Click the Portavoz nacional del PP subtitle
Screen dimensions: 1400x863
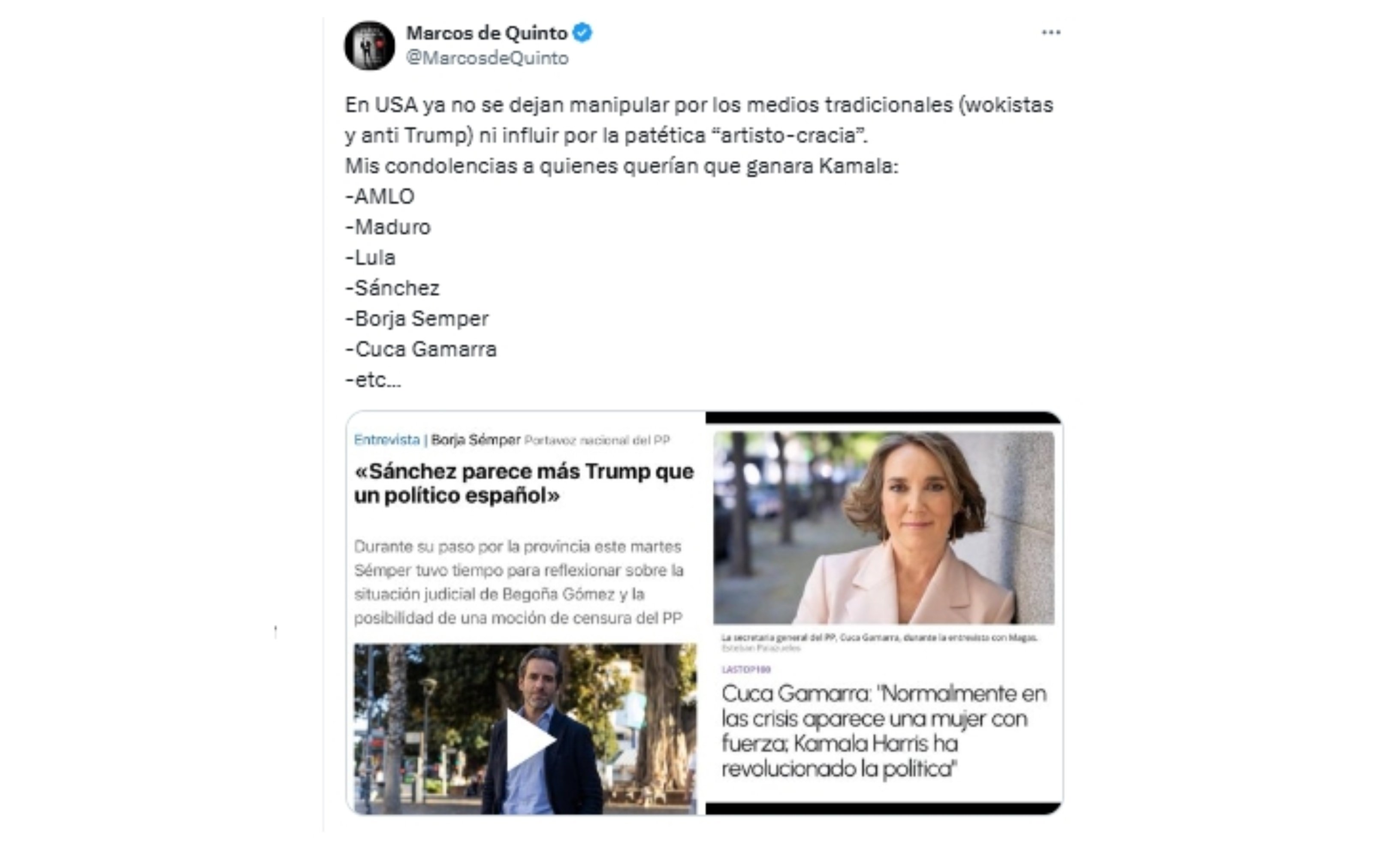click(597, 440)
